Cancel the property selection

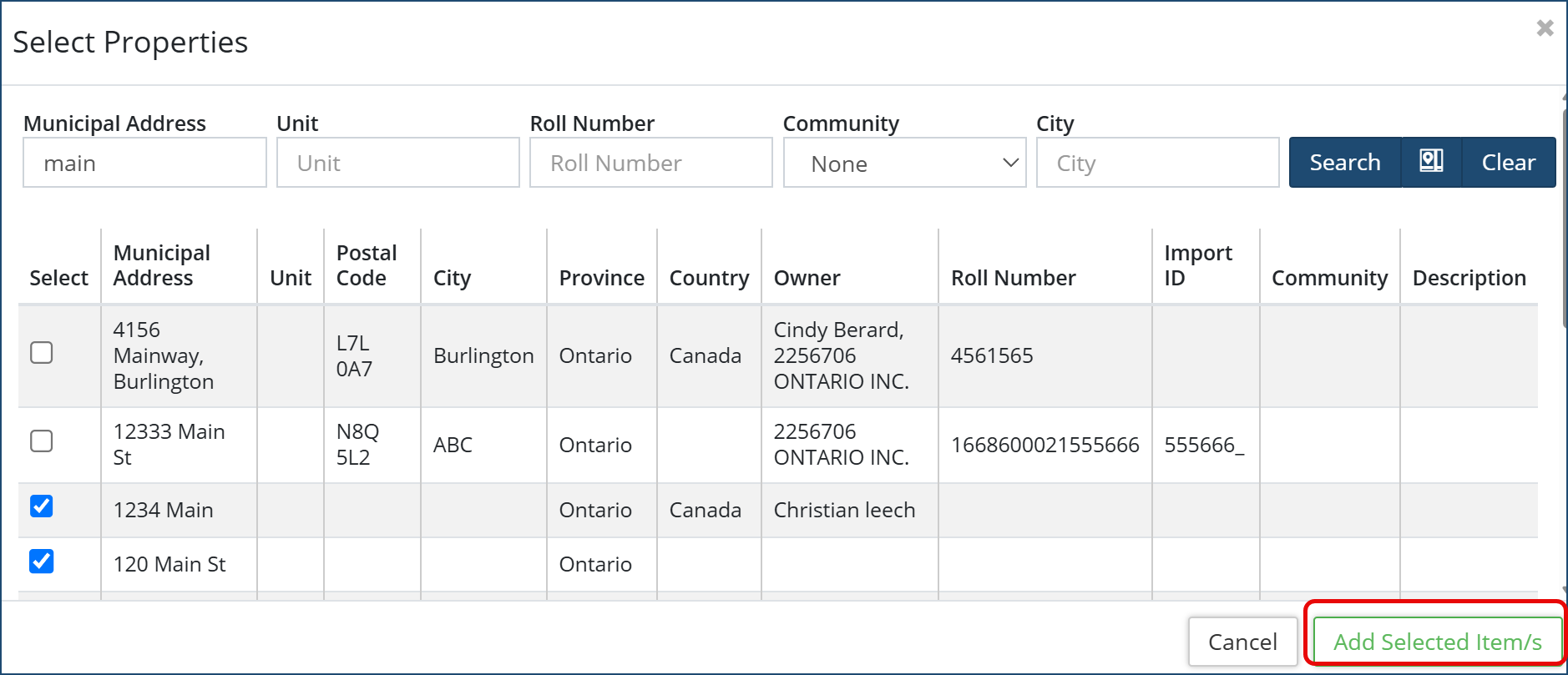[x=1242, y=641]
